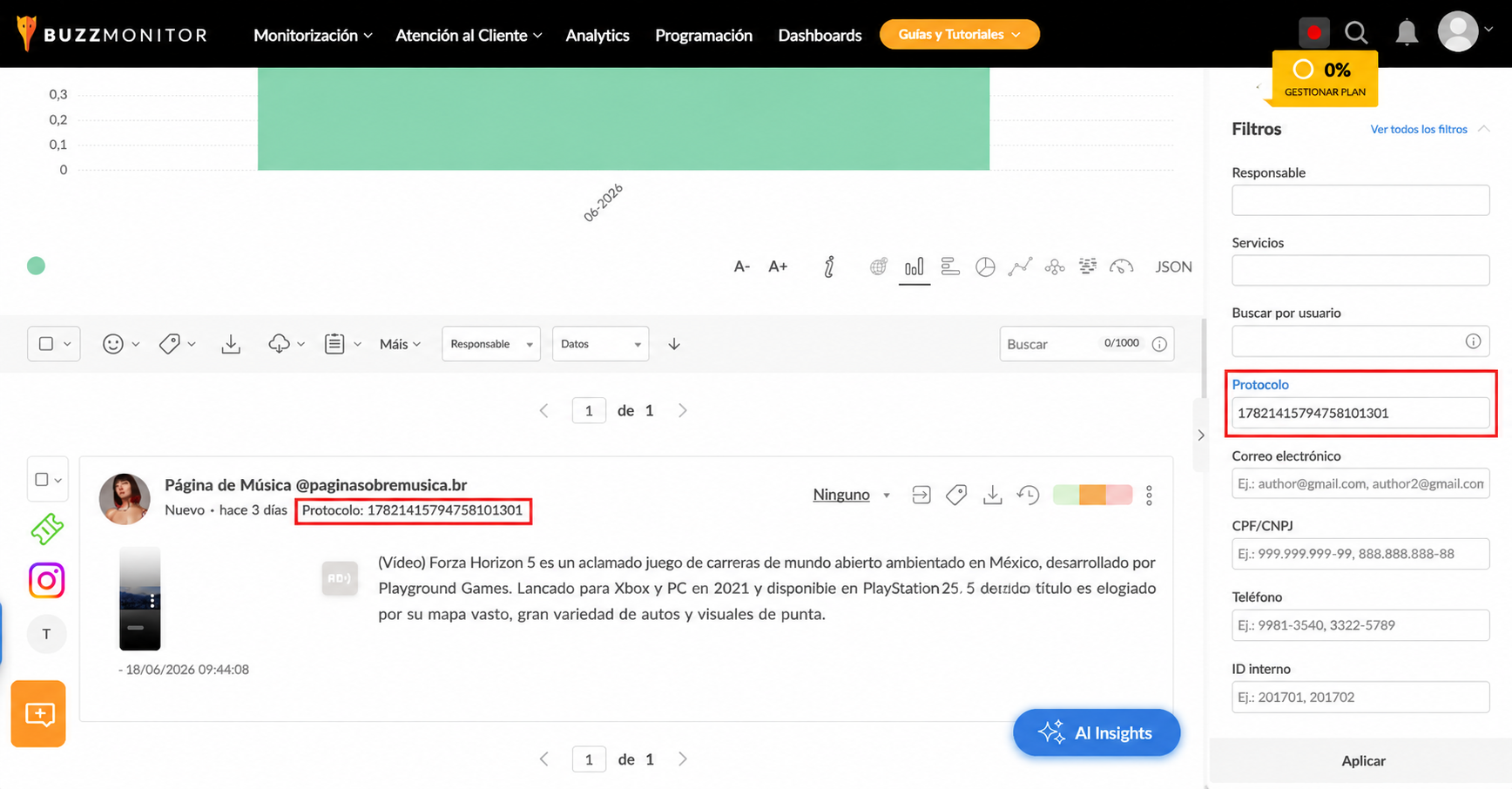
Task: View history of the post
Action: 1029,495
